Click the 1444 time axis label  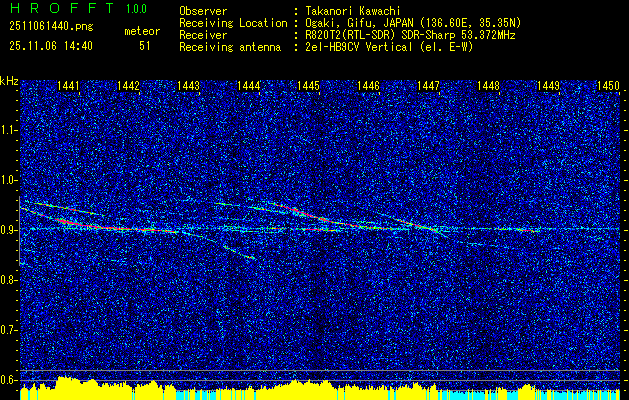[x=249, y=85]
